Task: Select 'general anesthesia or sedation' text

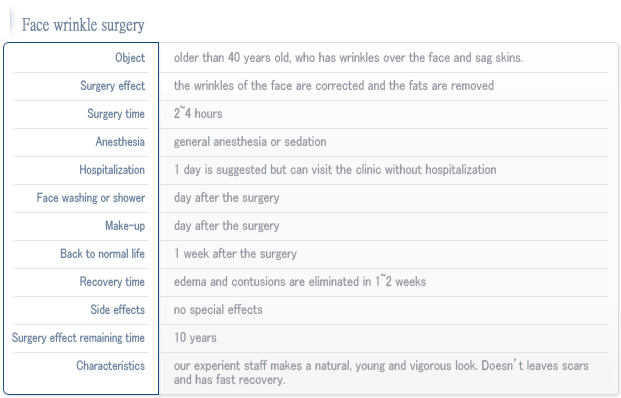Action: point(250,142)
